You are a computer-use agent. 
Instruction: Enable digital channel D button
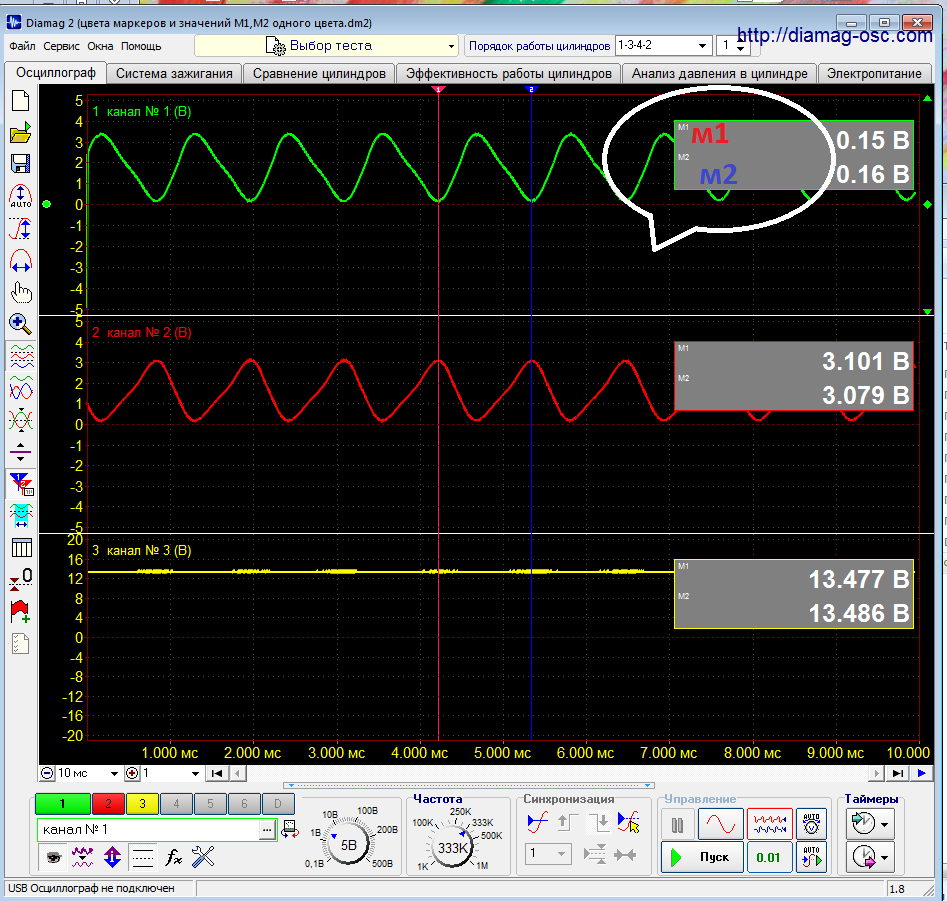pyautogui.click(x=278, y=804)
